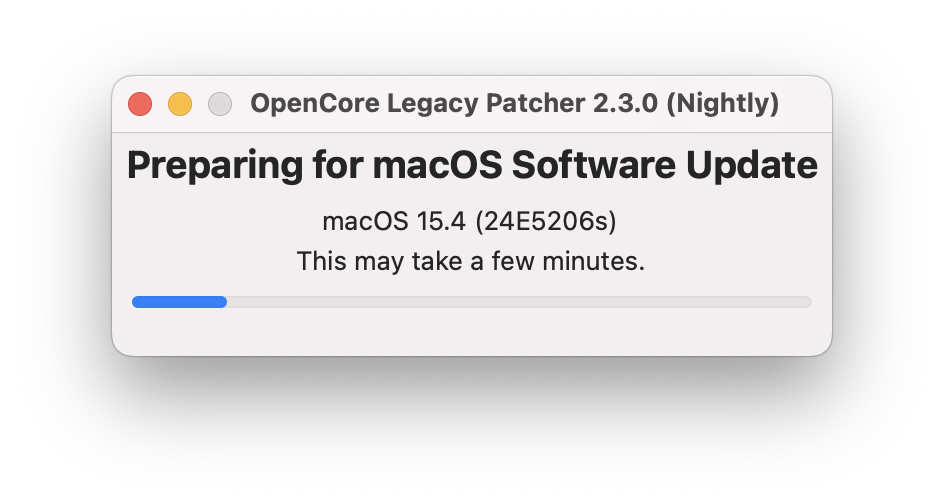
Task: Click the far right end of progress bar
Action: [807, 301]
